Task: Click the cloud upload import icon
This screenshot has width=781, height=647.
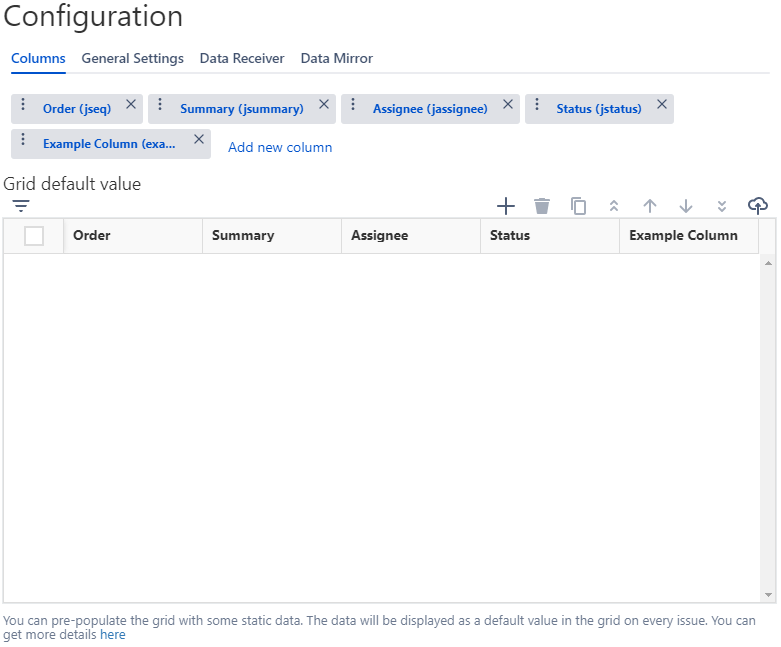Action: click(x=758, y=206)
